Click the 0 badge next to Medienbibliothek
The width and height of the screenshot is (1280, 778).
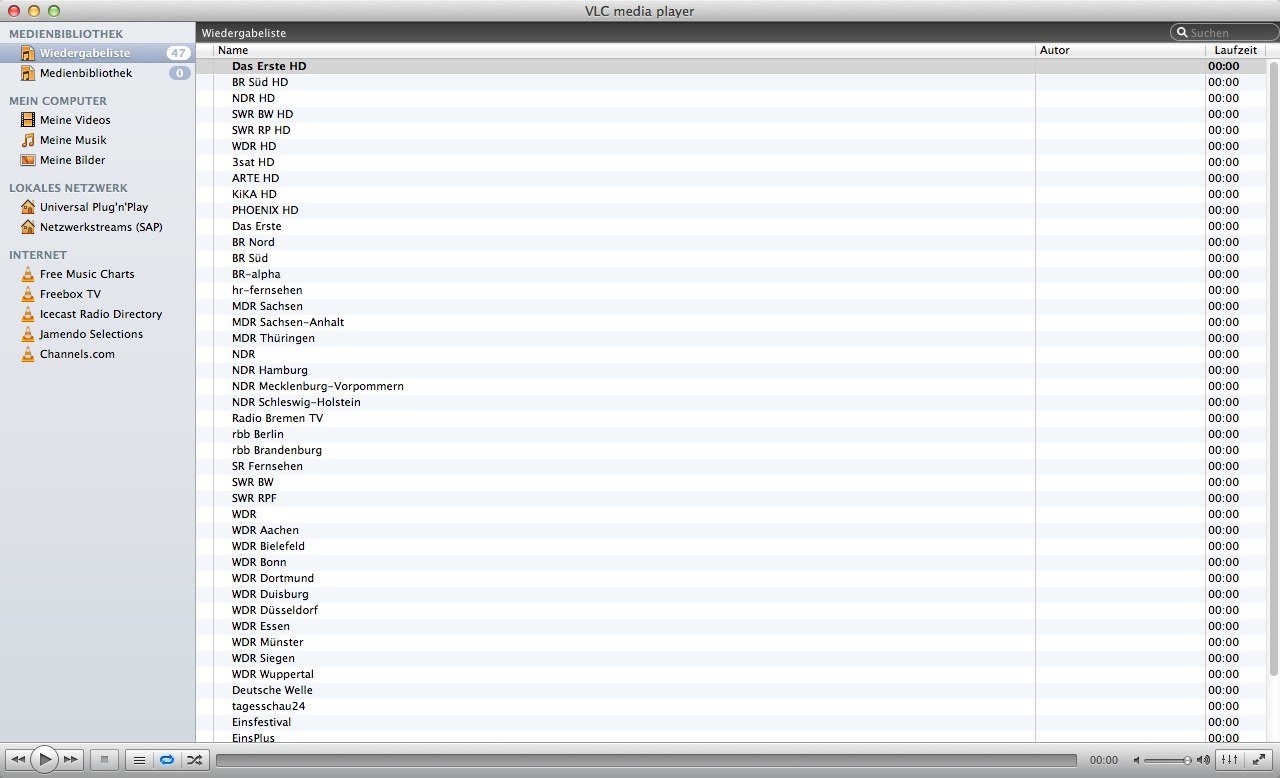coord(180,73)
